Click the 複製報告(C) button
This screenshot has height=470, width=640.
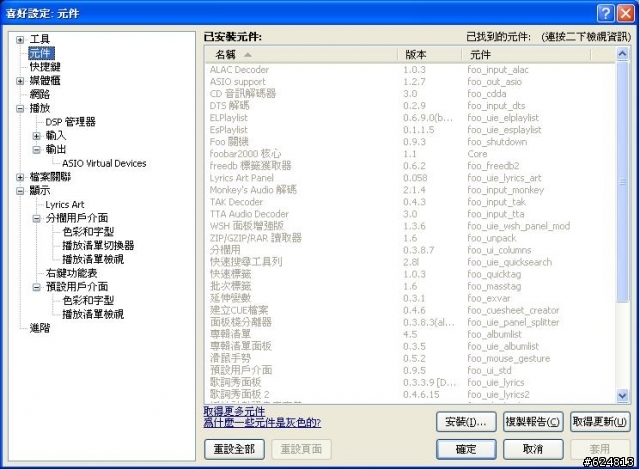533,422
